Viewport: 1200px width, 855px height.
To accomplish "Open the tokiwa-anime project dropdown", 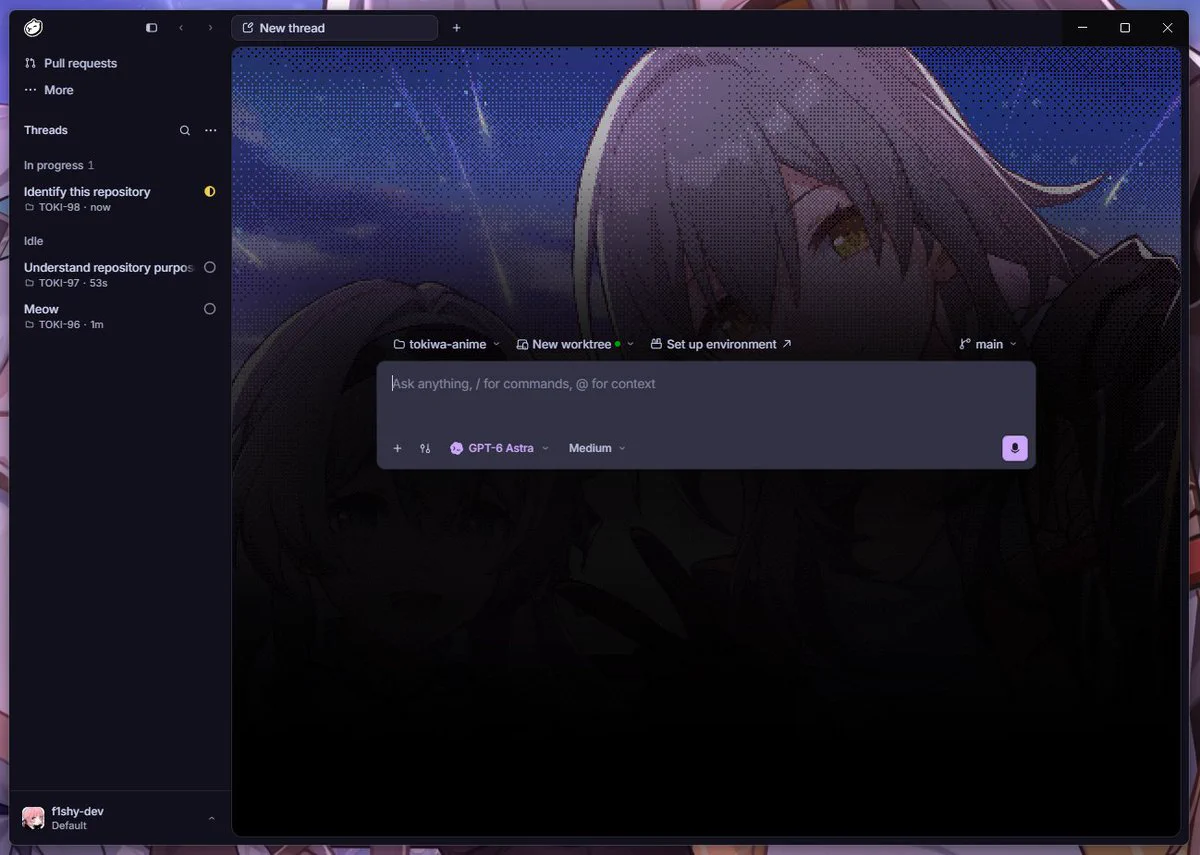I will click(447, 344).
